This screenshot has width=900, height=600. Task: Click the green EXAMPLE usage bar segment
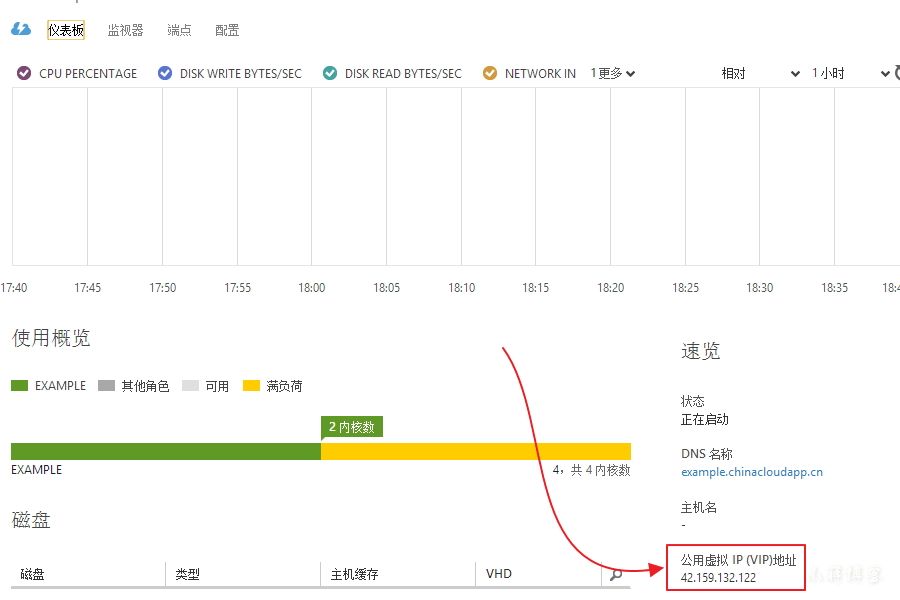165,451
